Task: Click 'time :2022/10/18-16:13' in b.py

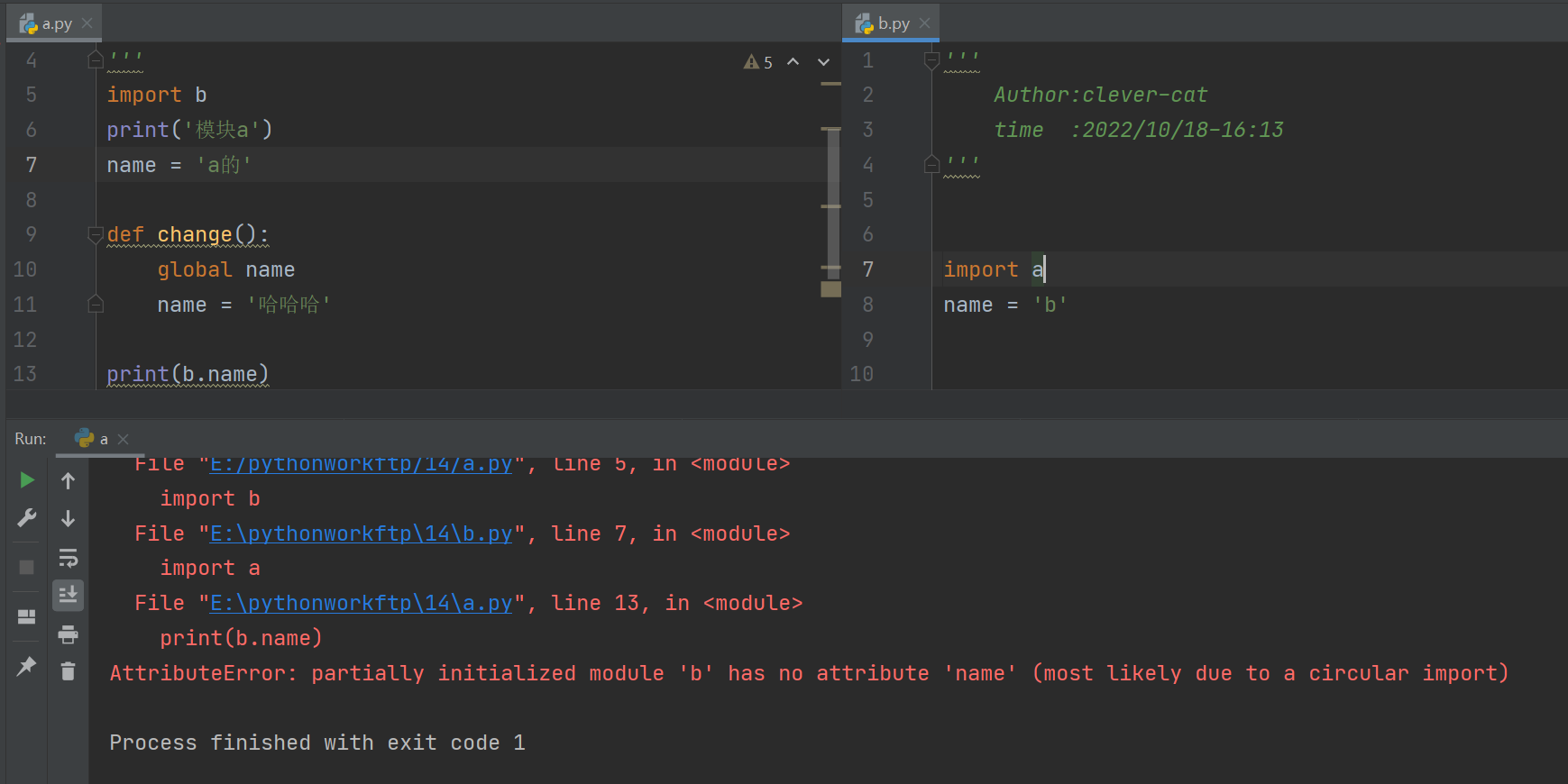Action: [x=1138, y=130]
